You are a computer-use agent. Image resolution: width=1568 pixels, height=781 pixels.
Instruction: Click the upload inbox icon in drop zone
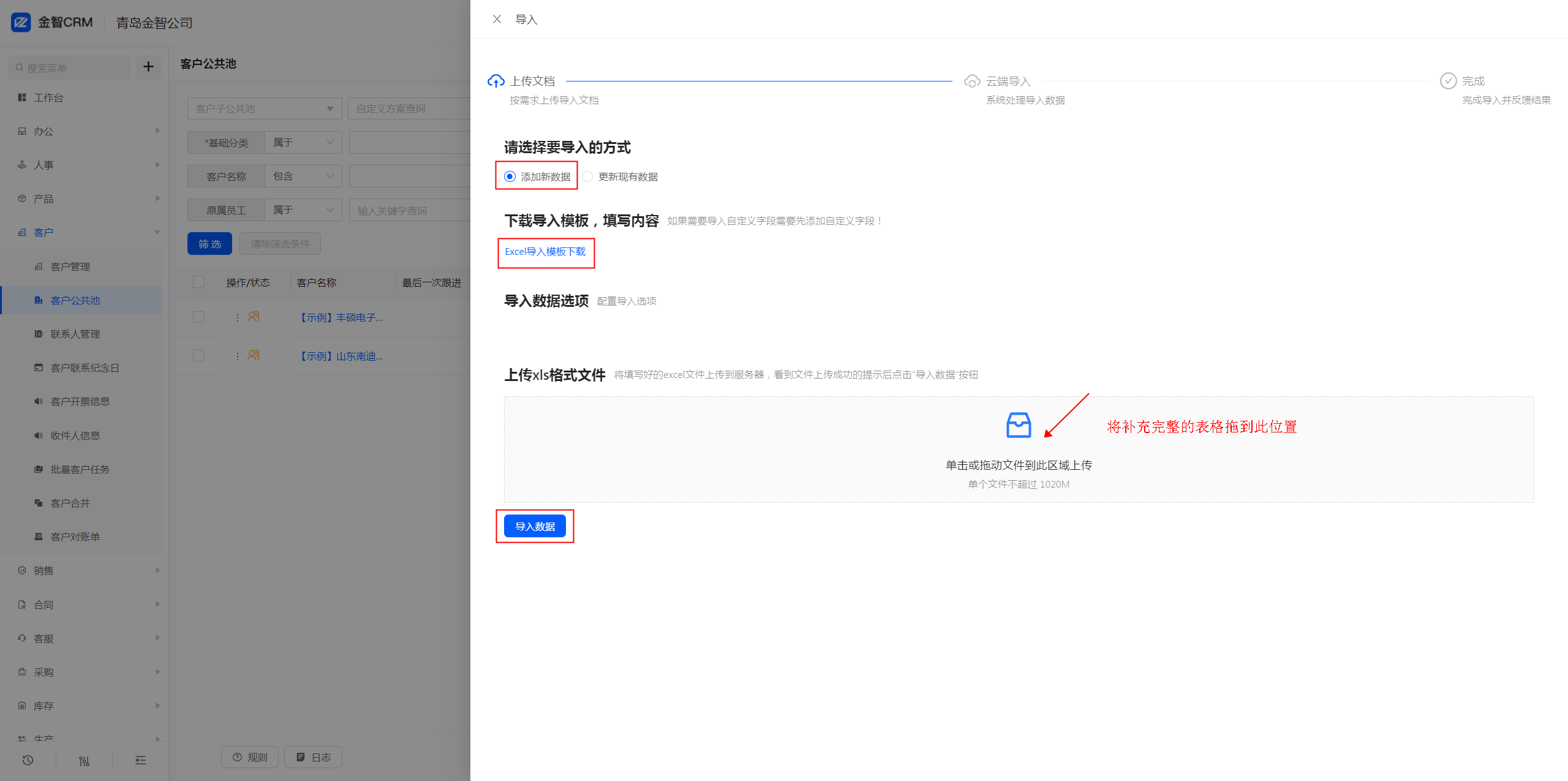(1019, 425)
